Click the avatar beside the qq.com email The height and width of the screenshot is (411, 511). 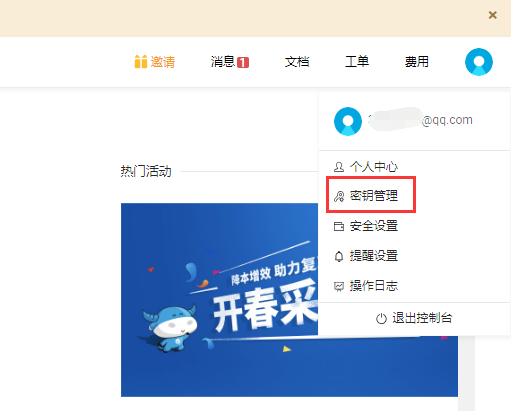click(348, 121)
